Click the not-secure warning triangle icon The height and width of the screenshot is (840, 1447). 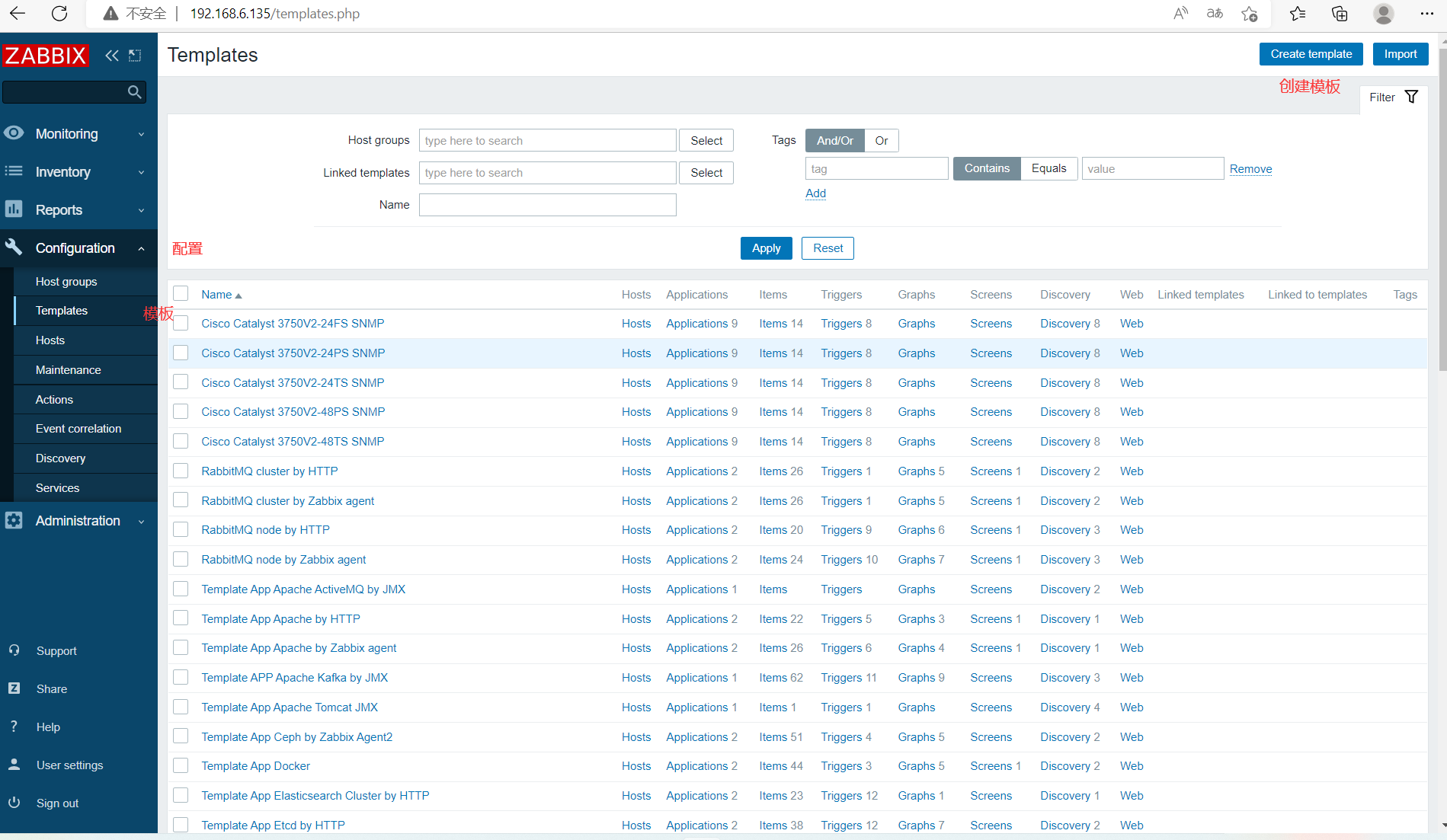[x=110, y=14]
